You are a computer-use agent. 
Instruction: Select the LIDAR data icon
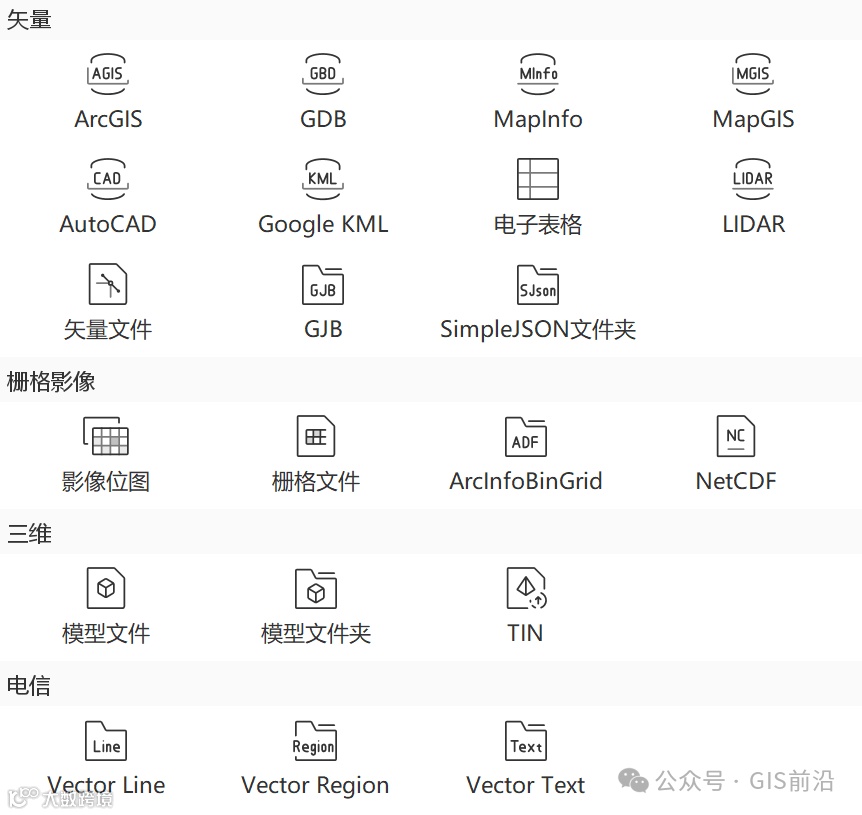[753, 179]
